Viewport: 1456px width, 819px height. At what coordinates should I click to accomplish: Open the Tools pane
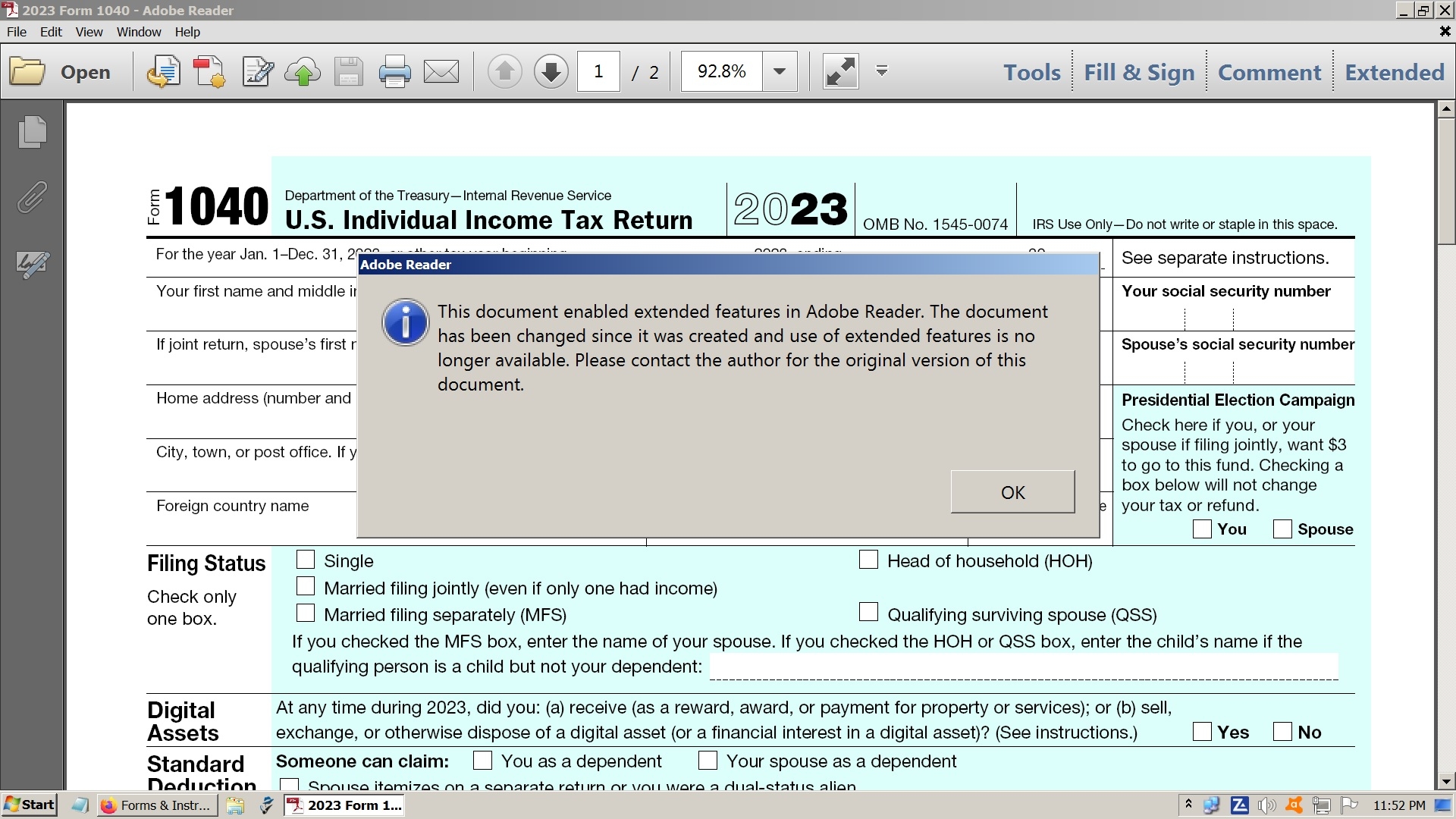1032,72
